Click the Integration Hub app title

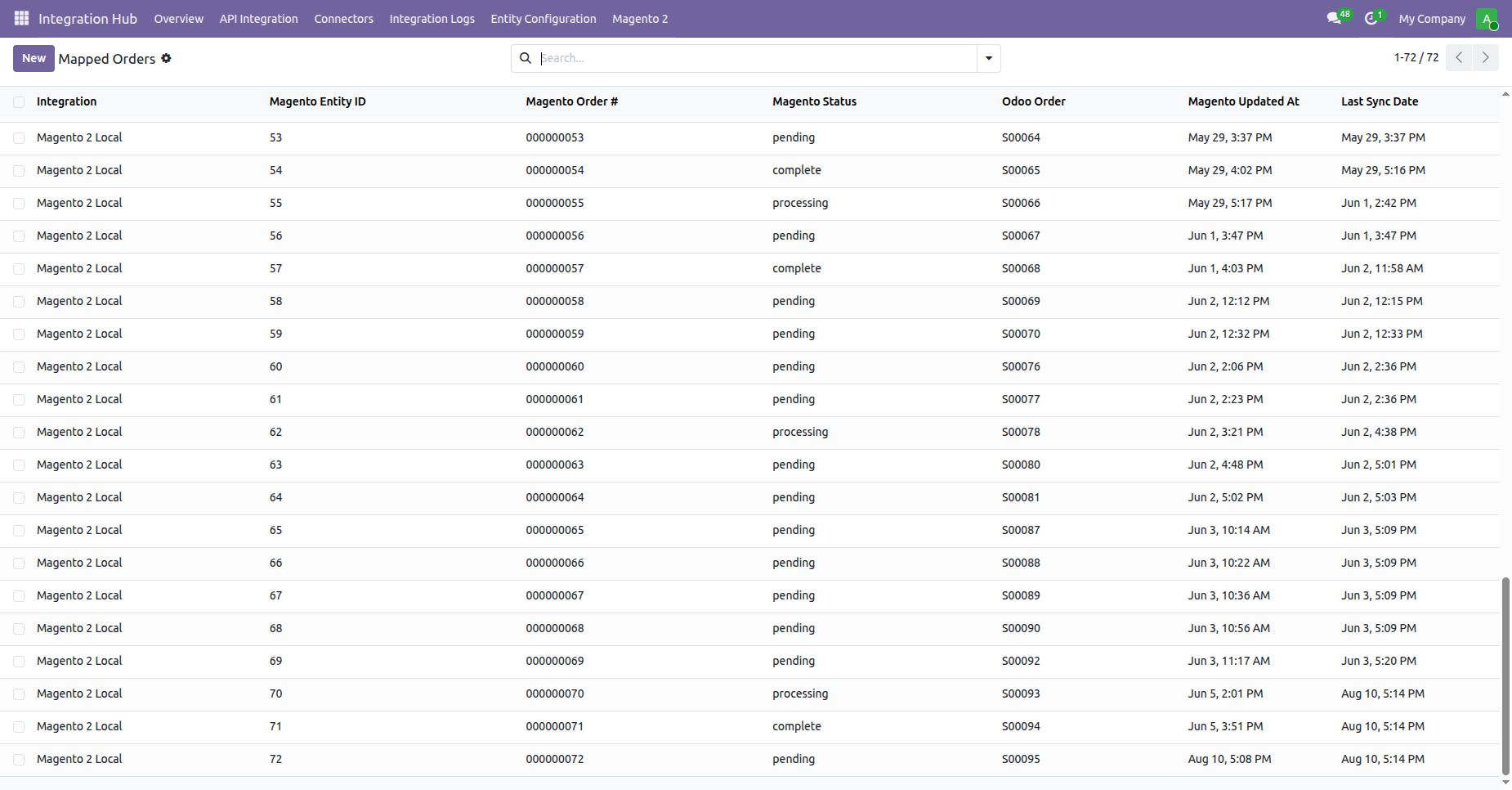87,19
